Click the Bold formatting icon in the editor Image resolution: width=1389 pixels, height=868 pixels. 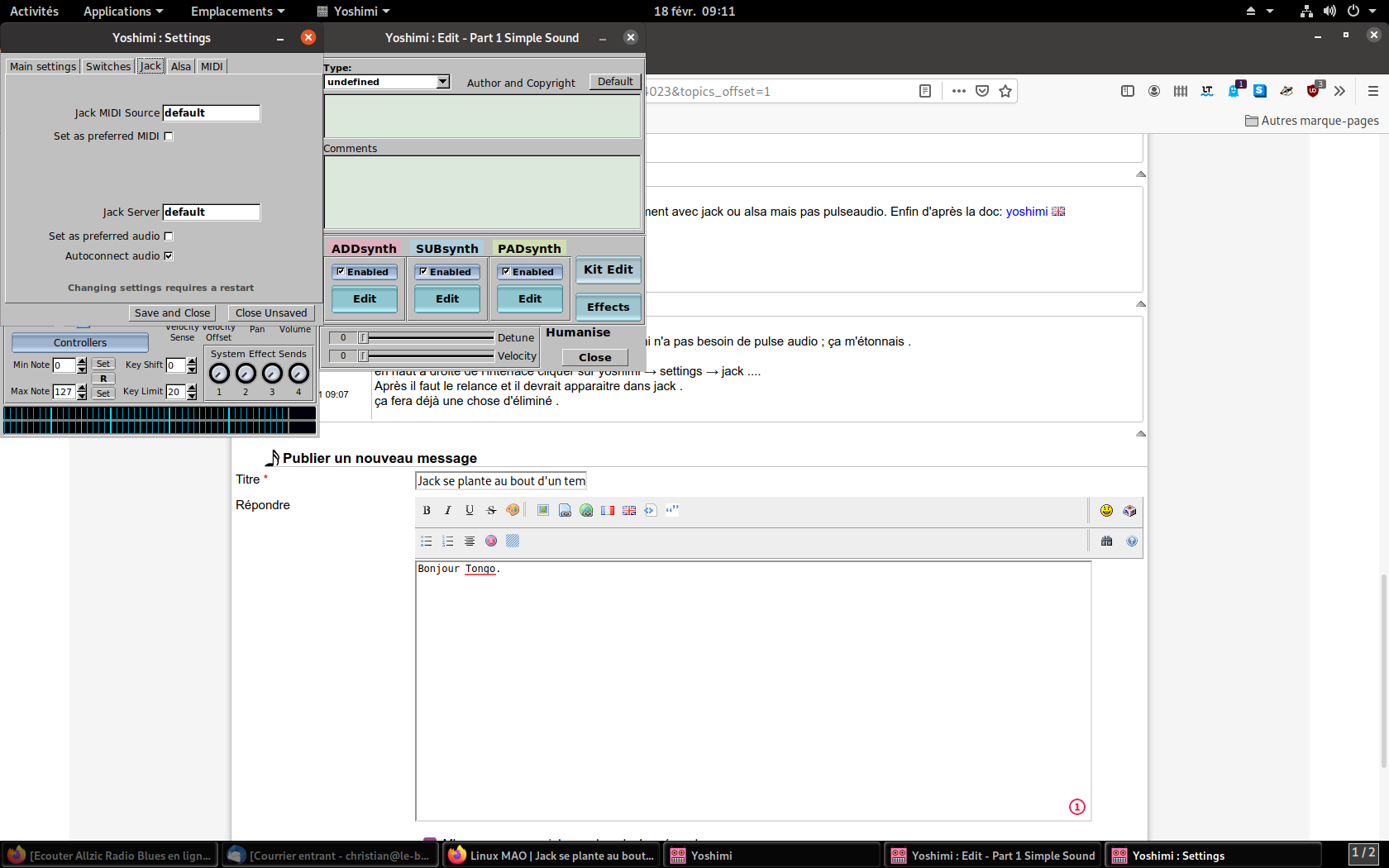tap(427, 510)
